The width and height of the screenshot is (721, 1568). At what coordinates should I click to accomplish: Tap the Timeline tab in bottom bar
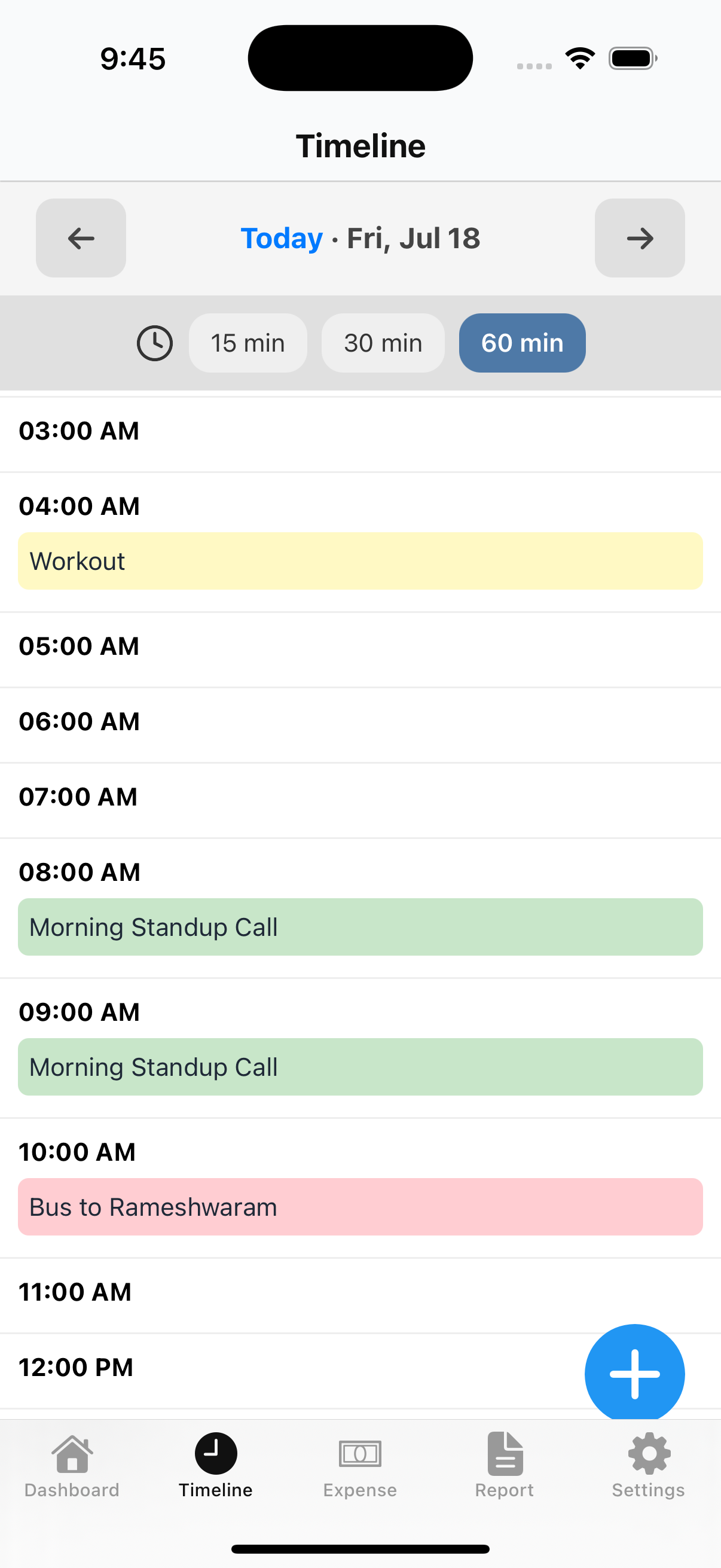(x=215, y=1465)
